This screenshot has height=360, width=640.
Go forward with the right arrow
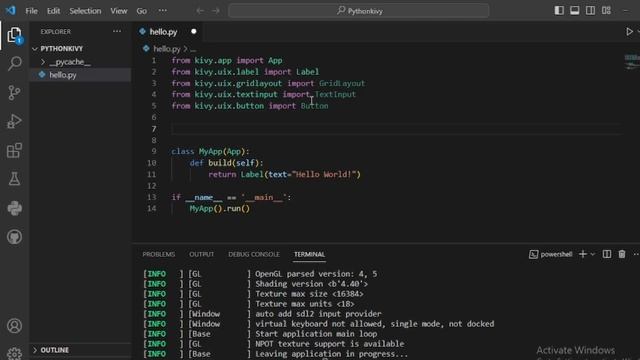pyautogui.click(x=216, y=11)
